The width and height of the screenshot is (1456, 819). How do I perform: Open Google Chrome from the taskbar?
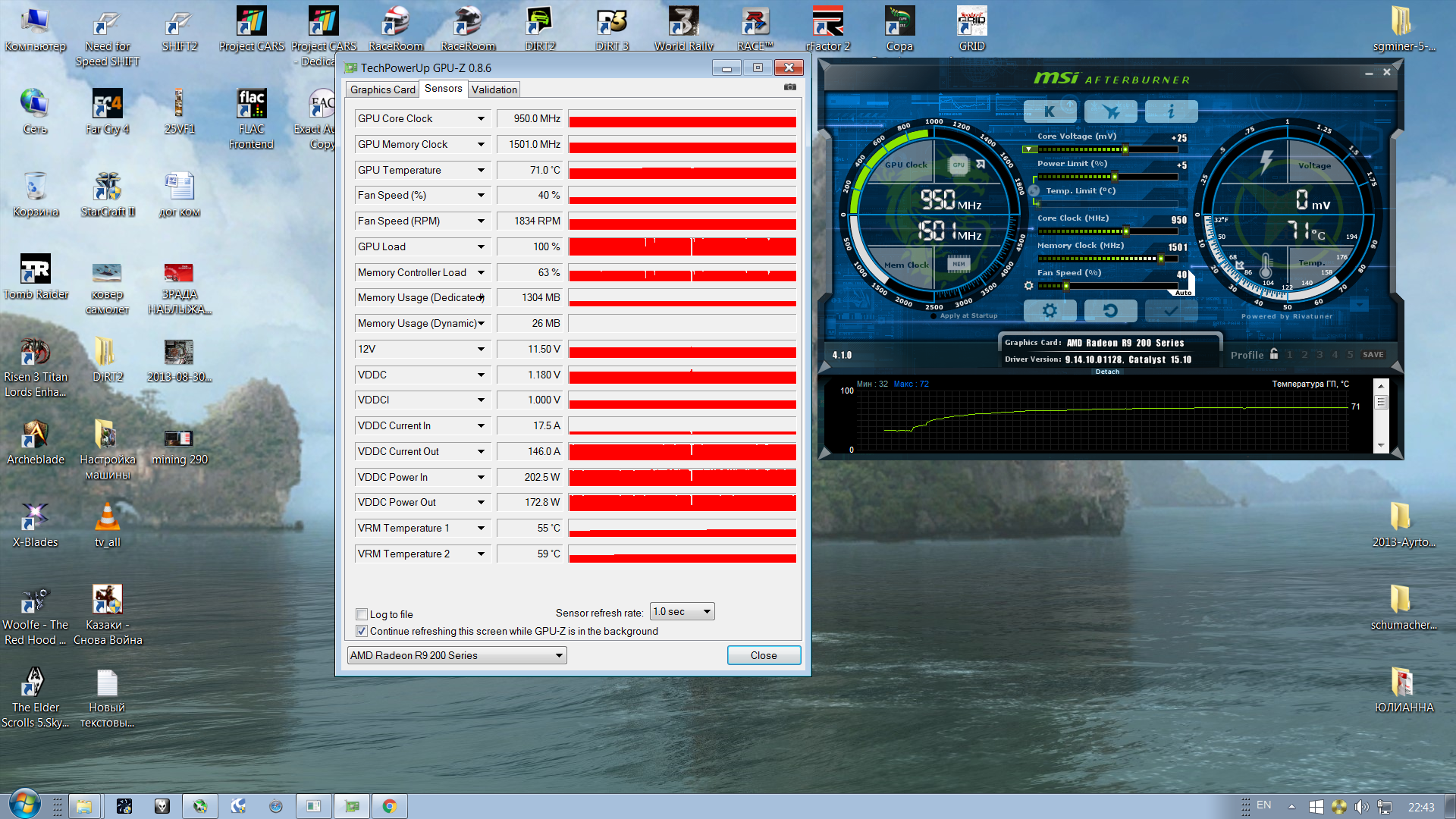pos(389,806)
